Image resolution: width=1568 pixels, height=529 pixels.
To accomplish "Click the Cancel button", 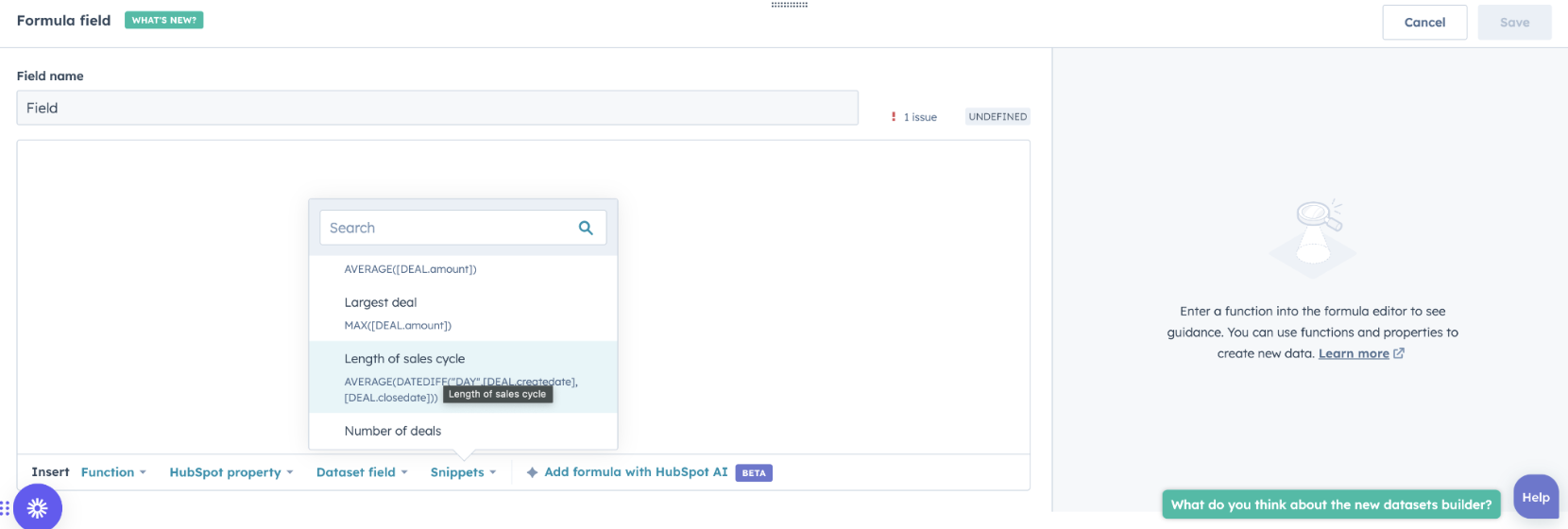I will click(x=1424, y=23).
